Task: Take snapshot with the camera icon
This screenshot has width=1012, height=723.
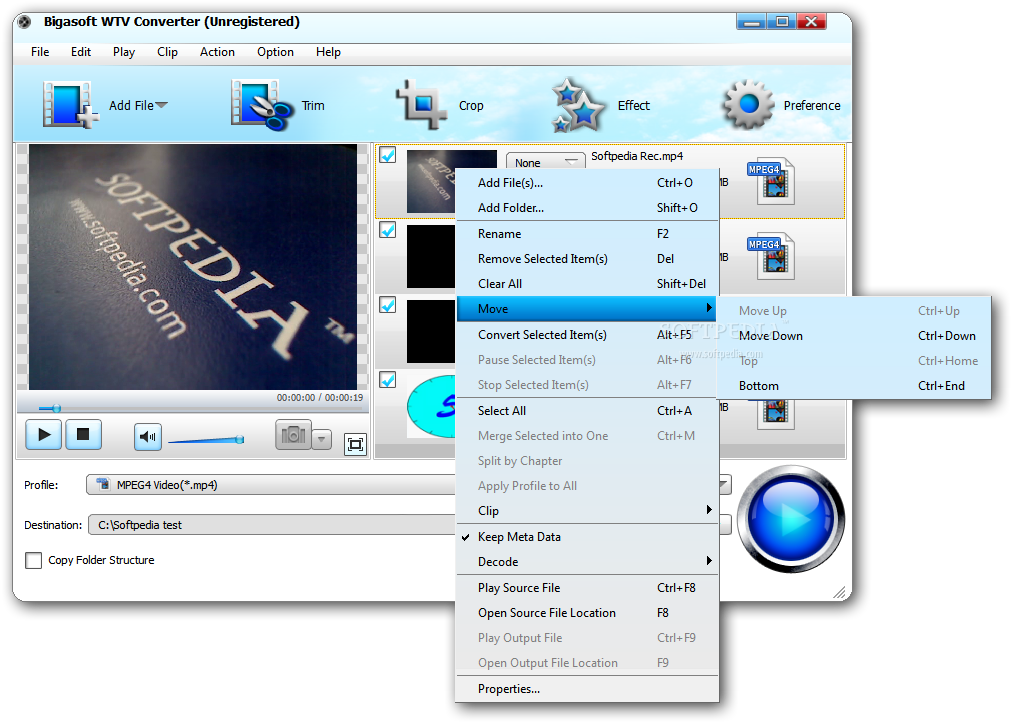Action: (x=293, y=434)
